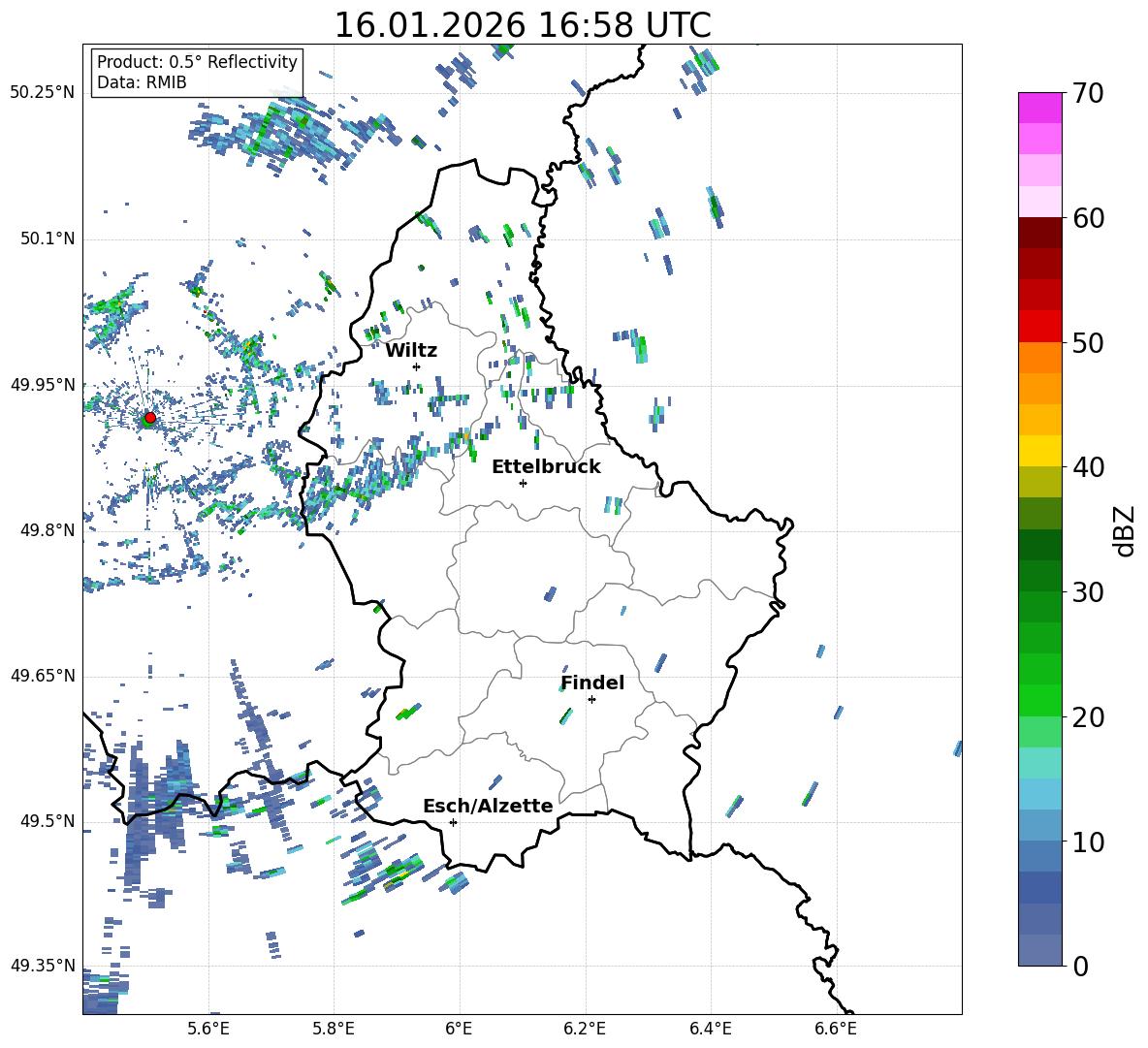Screen dimensions: 1148x1048
Task: Pick the magenta swatch atop the colorbar
Action: (1040, 108)
